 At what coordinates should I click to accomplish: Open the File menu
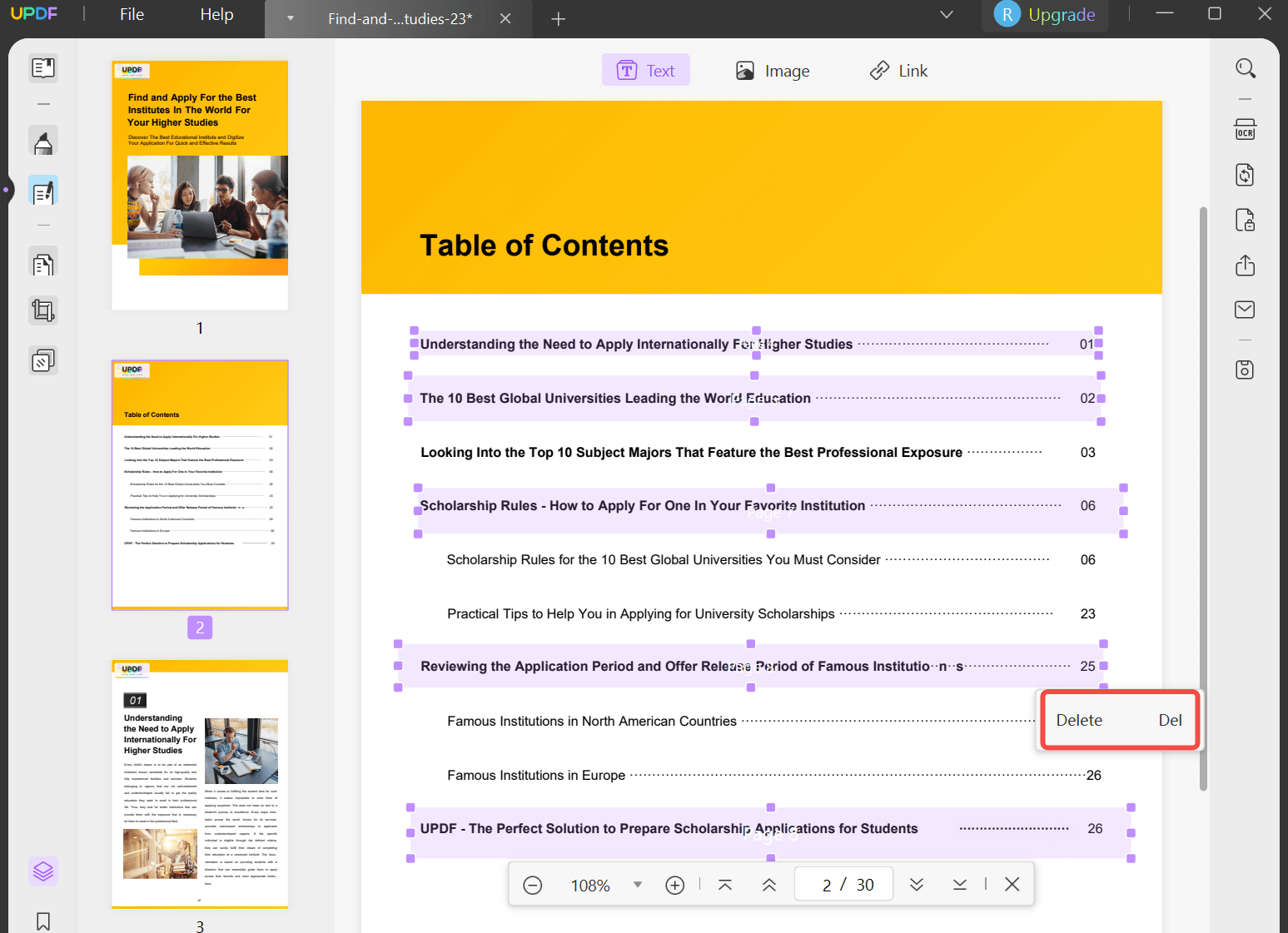tap(132, 14)
